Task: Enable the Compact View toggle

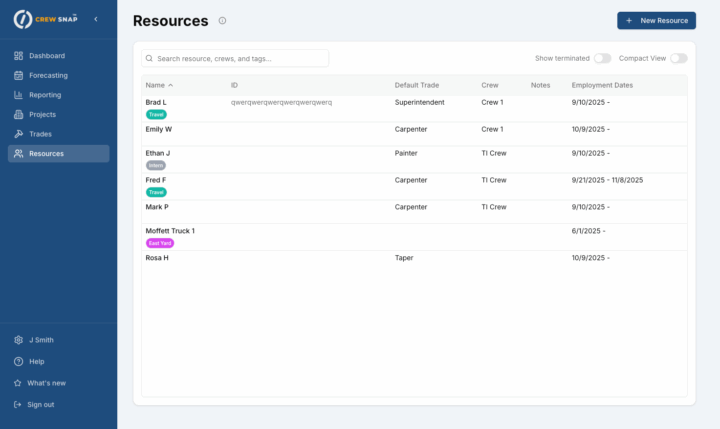Action: [x=678, y=59]
